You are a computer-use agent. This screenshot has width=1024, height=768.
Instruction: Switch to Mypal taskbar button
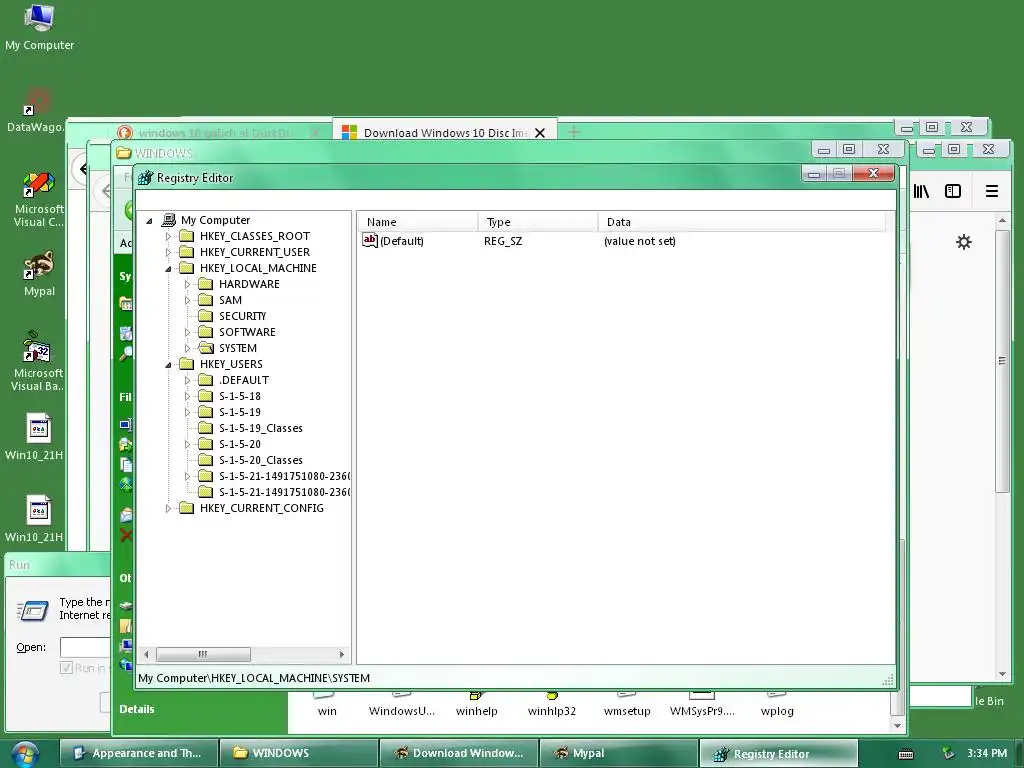(618, 753)
